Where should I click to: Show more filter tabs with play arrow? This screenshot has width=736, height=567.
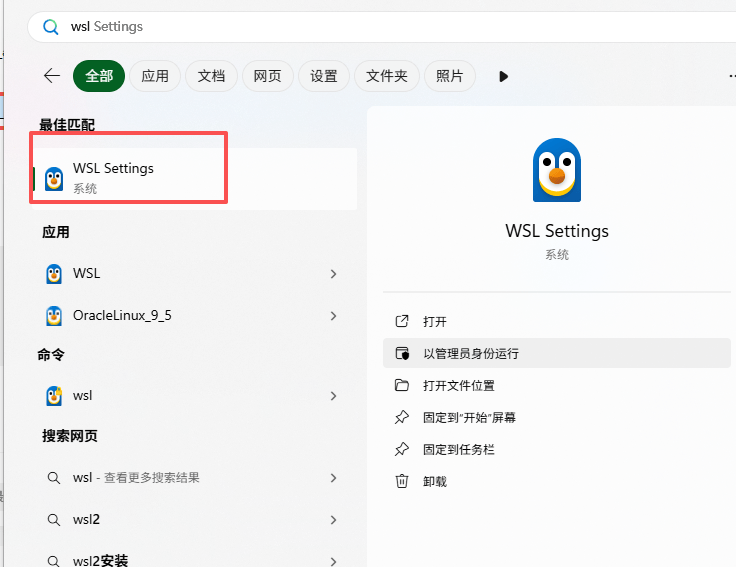[504, 76]
